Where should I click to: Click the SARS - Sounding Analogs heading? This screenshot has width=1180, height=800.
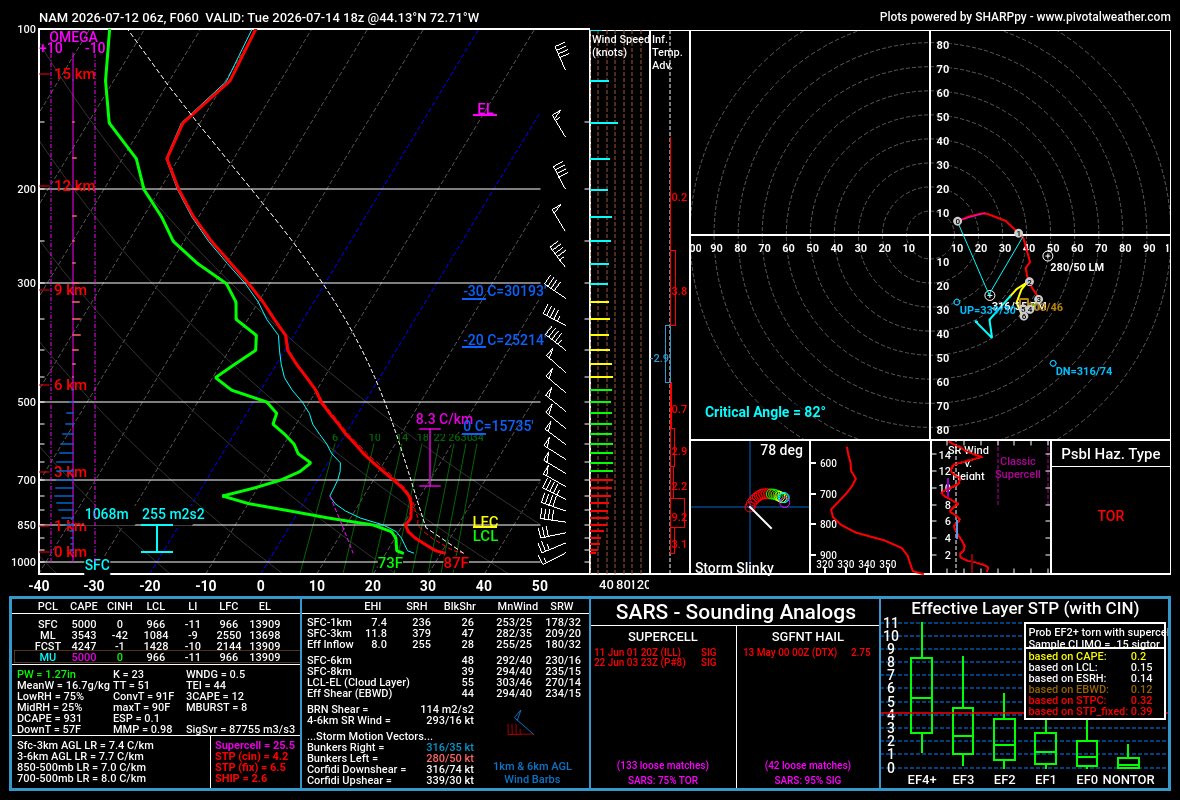click(x=735, y=612)
